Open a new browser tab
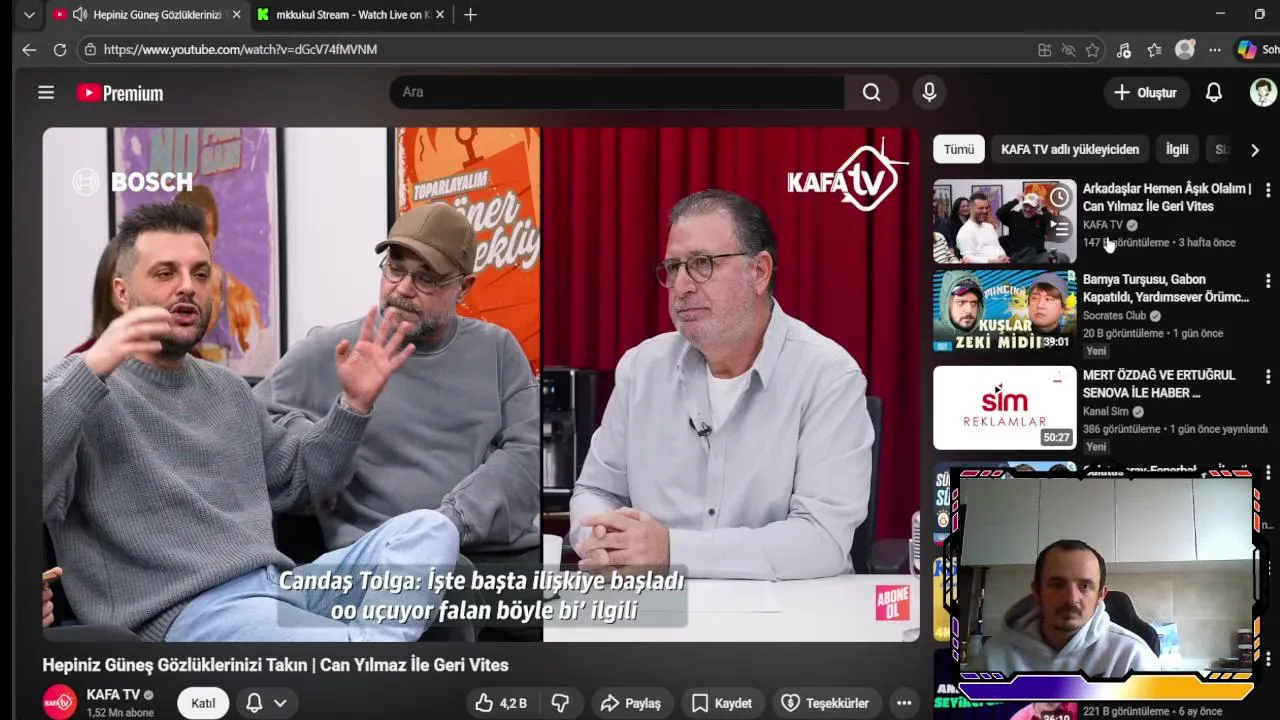1280x720 pixels. [470, 15]
